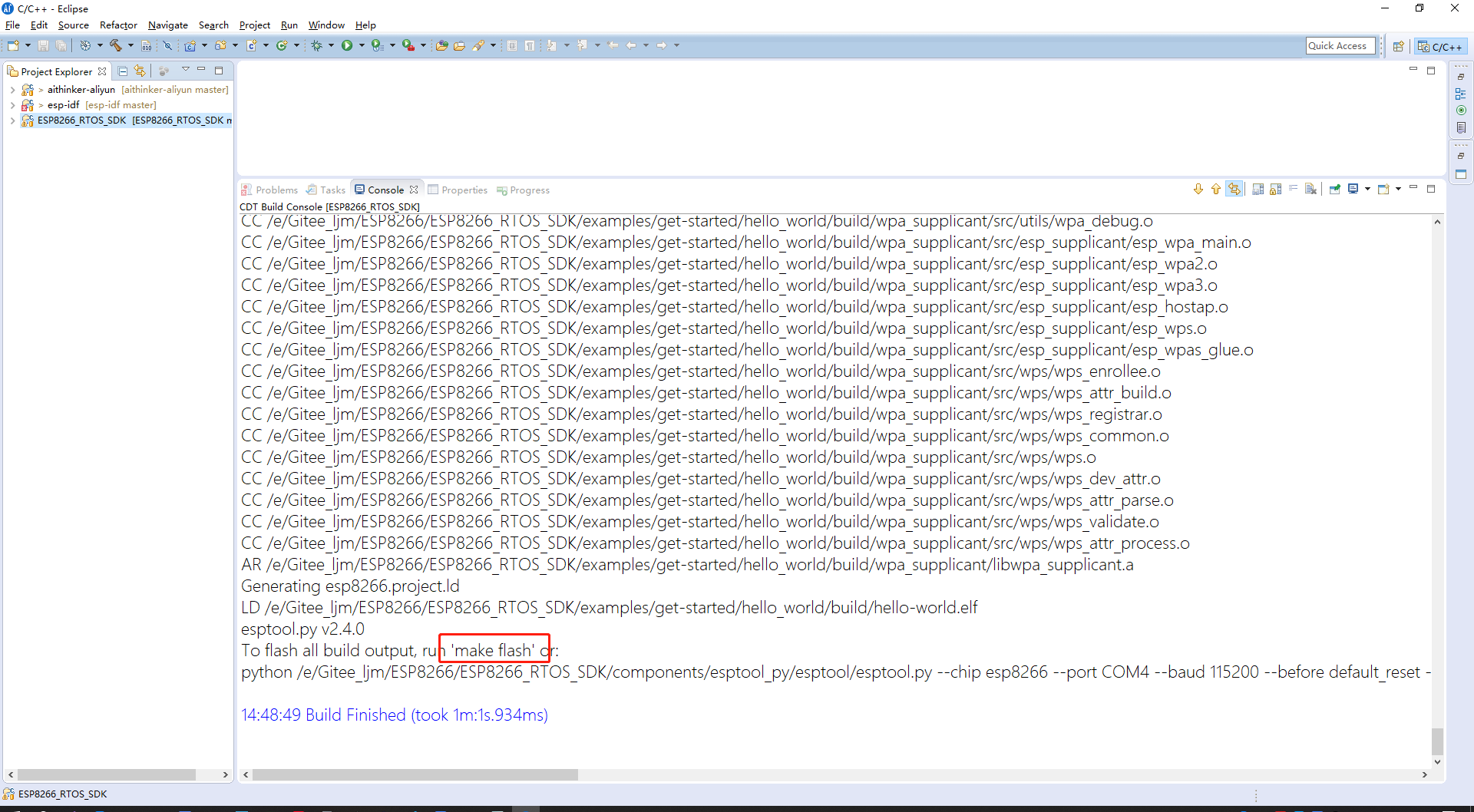This screenshot has height=812, width=1474.
Task: Go to previous annotation icon
Action: tap(583, 46)
